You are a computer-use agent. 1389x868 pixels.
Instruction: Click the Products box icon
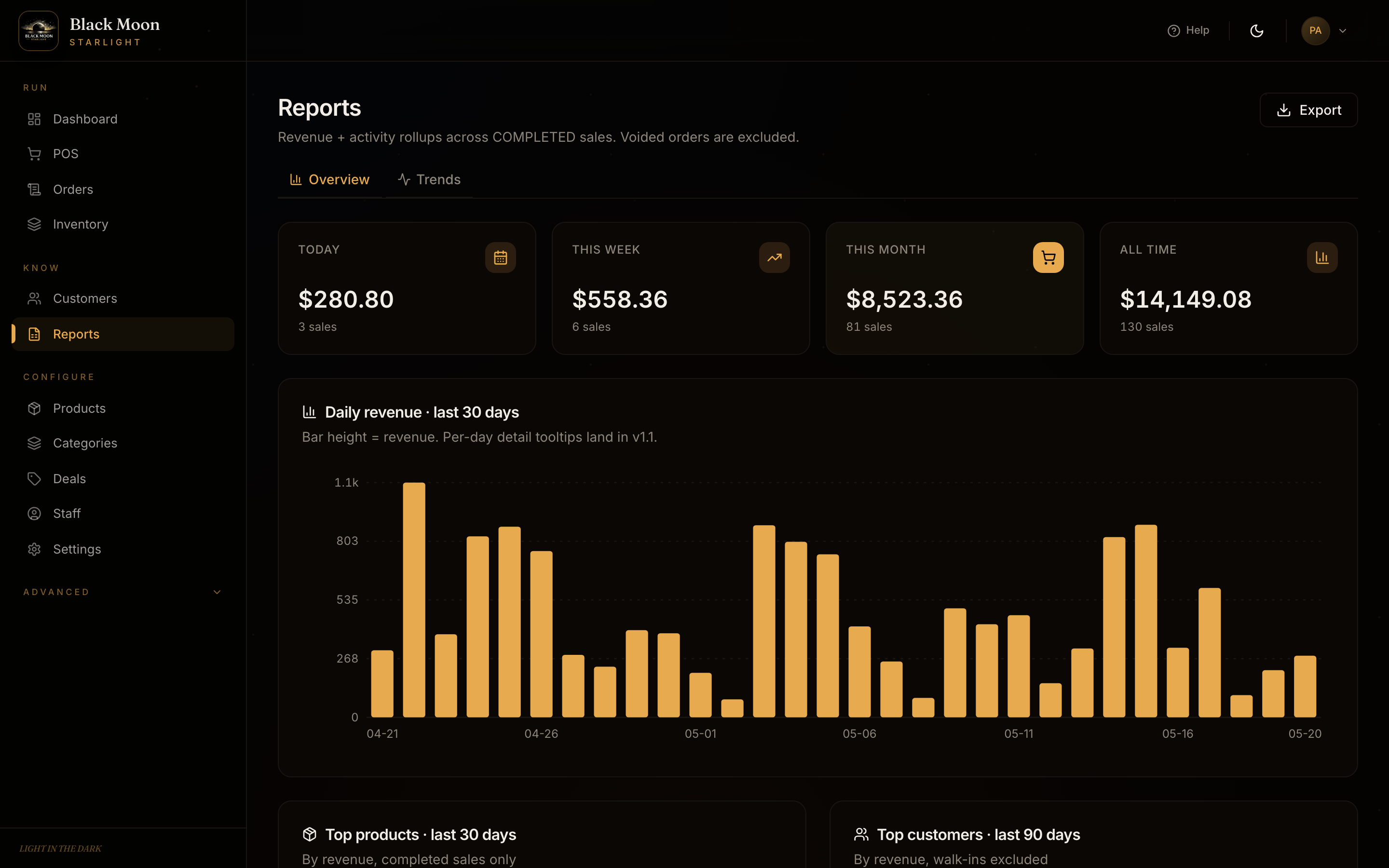click(34, 408)
